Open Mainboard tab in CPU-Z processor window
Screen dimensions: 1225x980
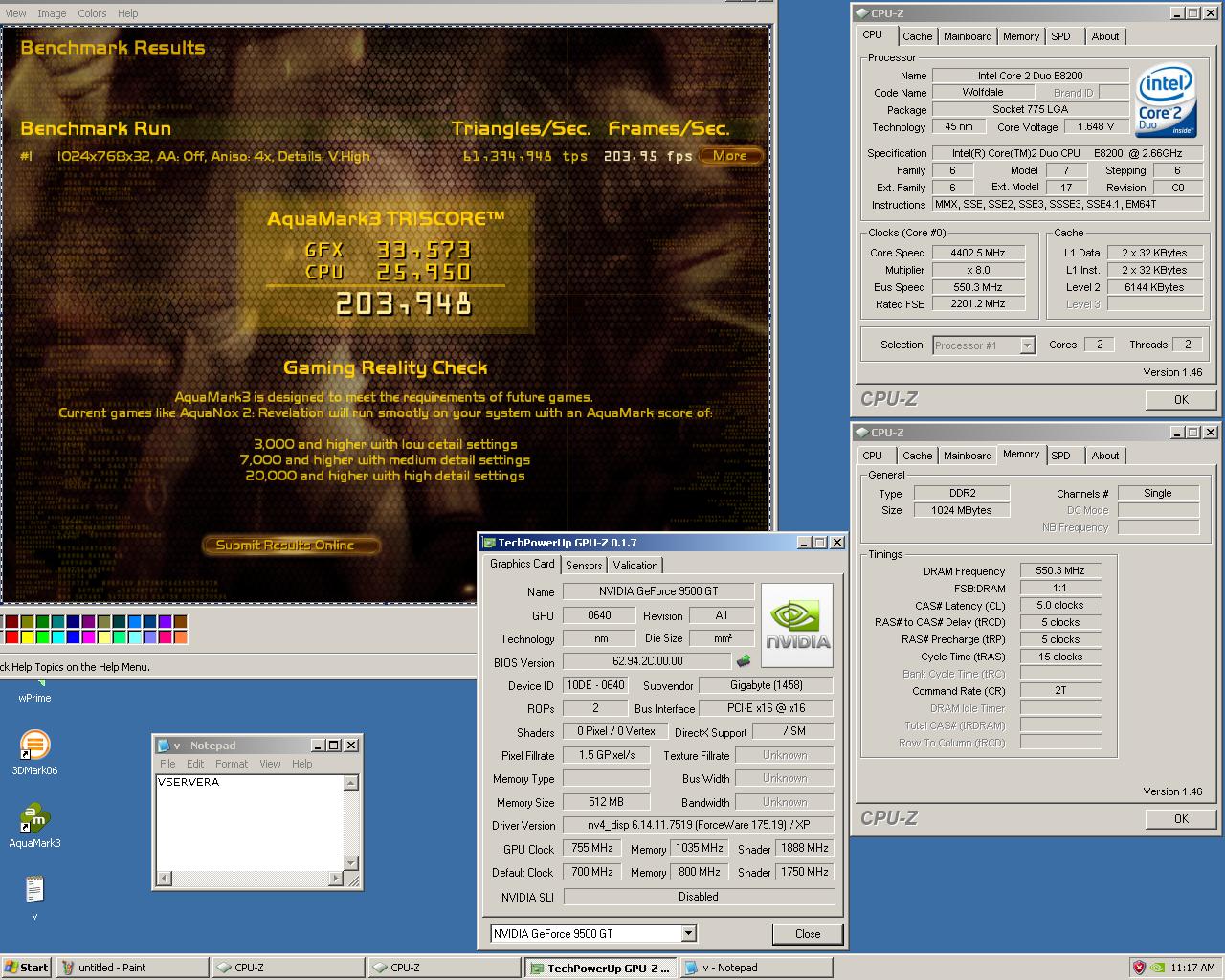pyautogui.click(x=968, y=36)
